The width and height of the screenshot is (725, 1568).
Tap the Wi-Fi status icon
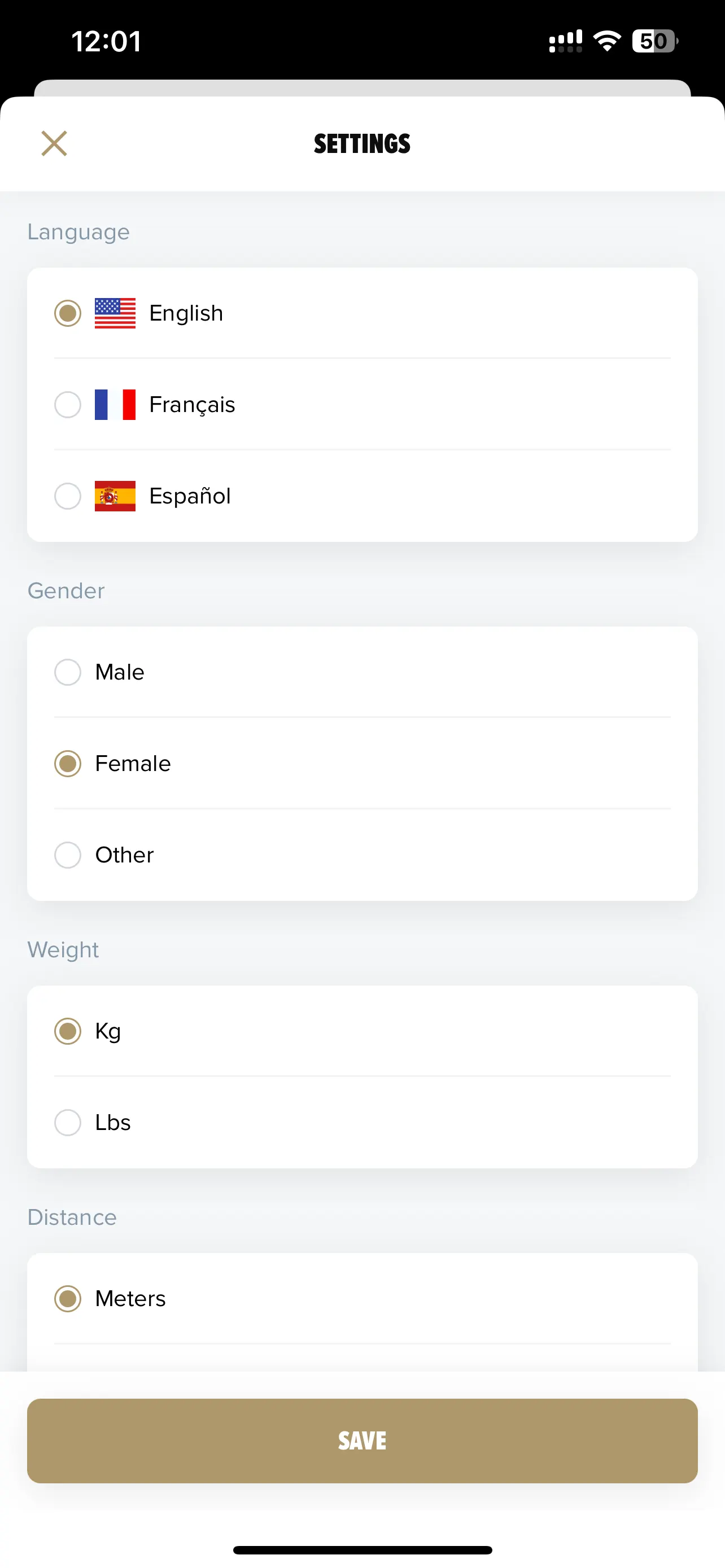(x=607, y=41)
